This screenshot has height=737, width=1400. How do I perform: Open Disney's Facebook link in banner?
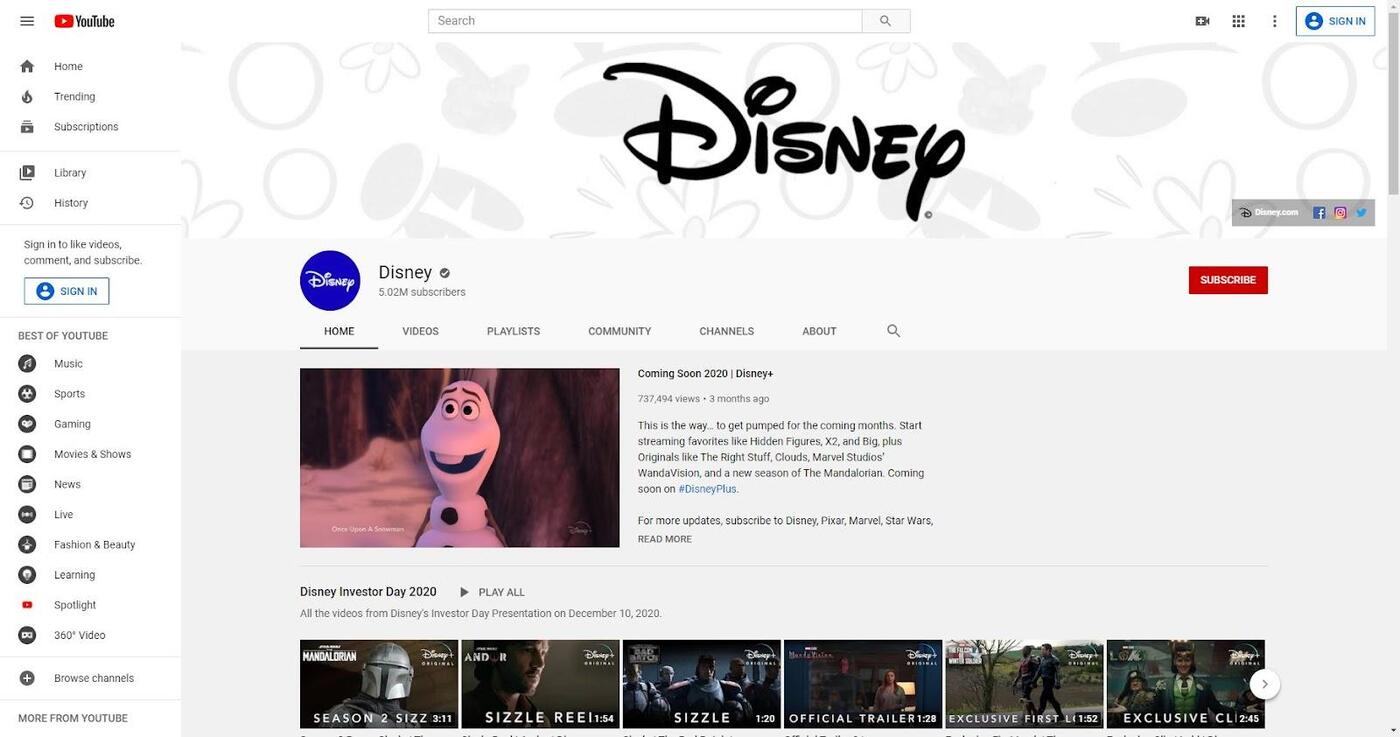coord(1319,213)
